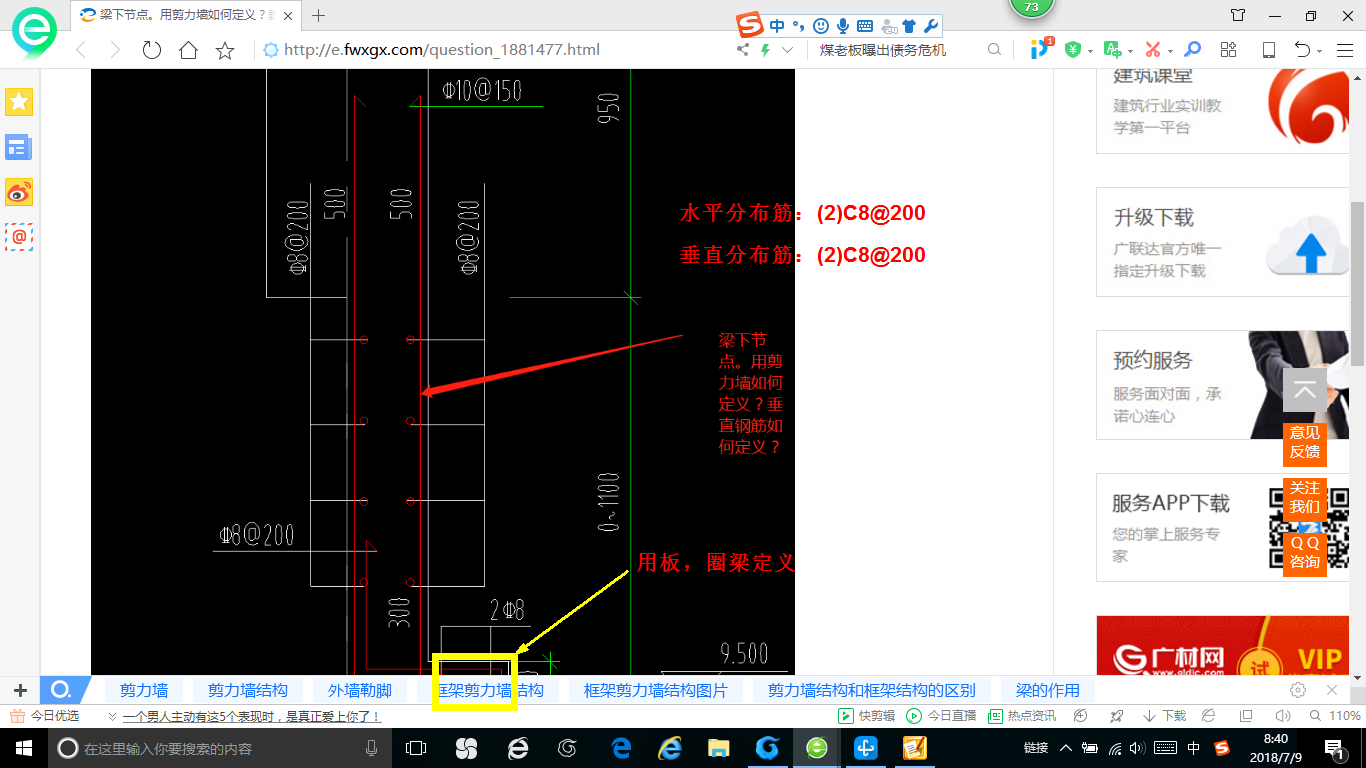Click the vertical page scrollbar
The width and height of the screenshot is (1366, 768).
tap(1358, 282)
